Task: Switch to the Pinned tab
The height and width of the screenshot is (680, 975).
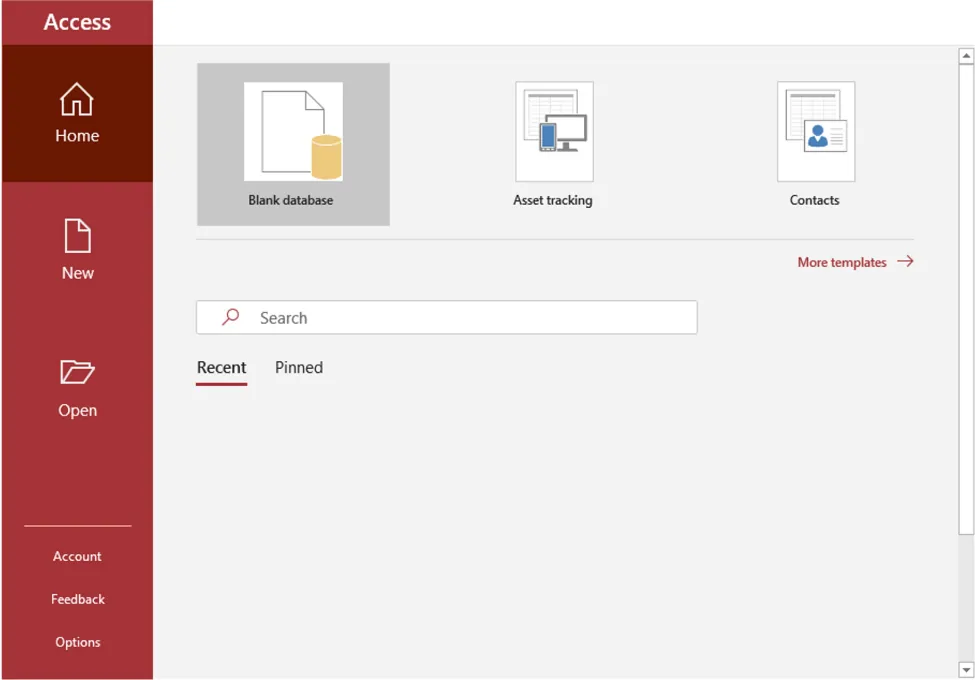Action: (x=298, y=367)
